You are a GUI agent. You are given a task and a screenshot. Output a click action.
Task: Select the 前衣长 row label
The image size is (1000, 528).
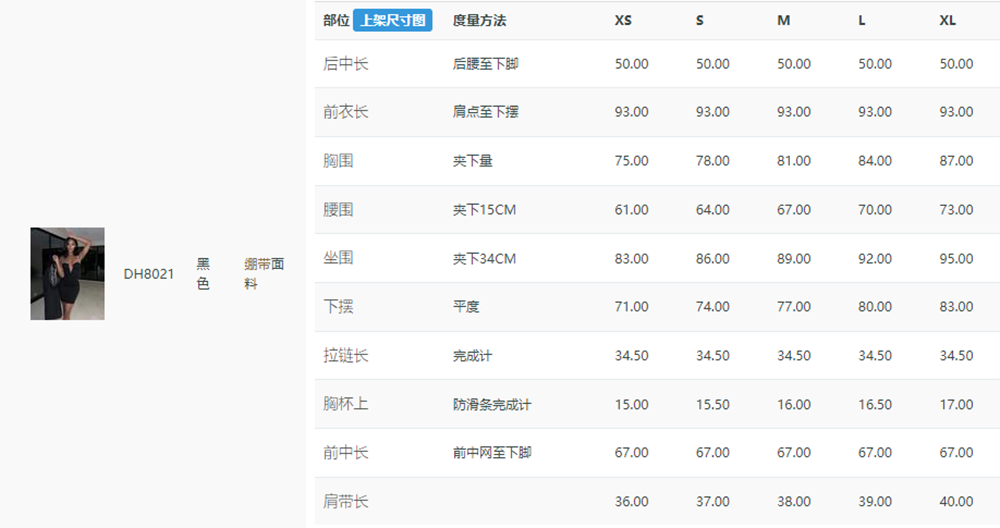[x=346, y=112]
